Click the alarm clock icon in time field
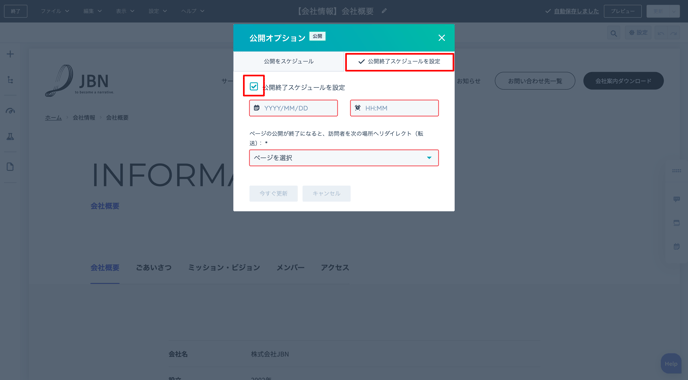Viewport: 688px width, 380px height. point(358,108)
